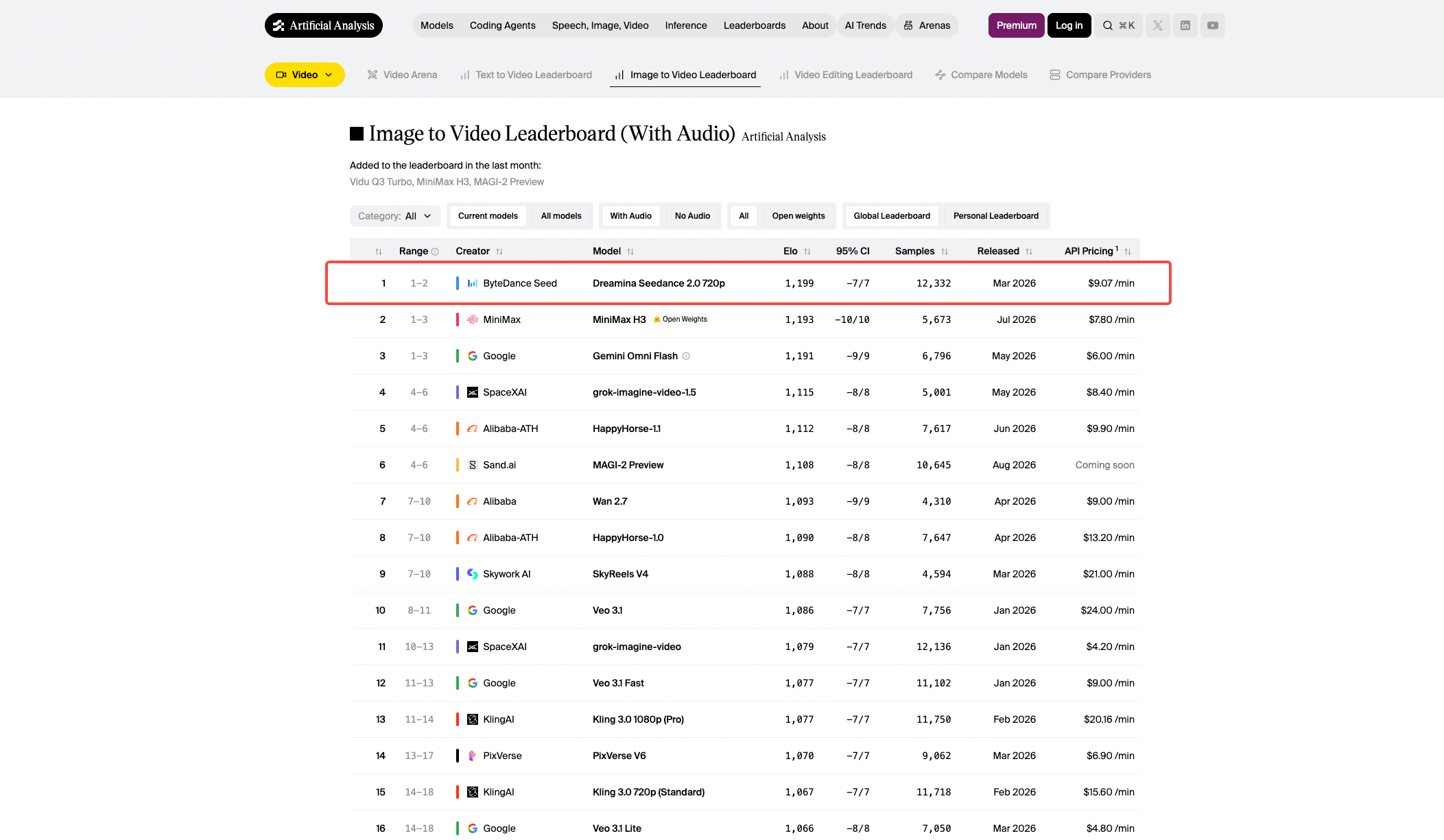Sort by the Creator column arrows
Viewport: 1444px width, 840px height.
(499, 252)
